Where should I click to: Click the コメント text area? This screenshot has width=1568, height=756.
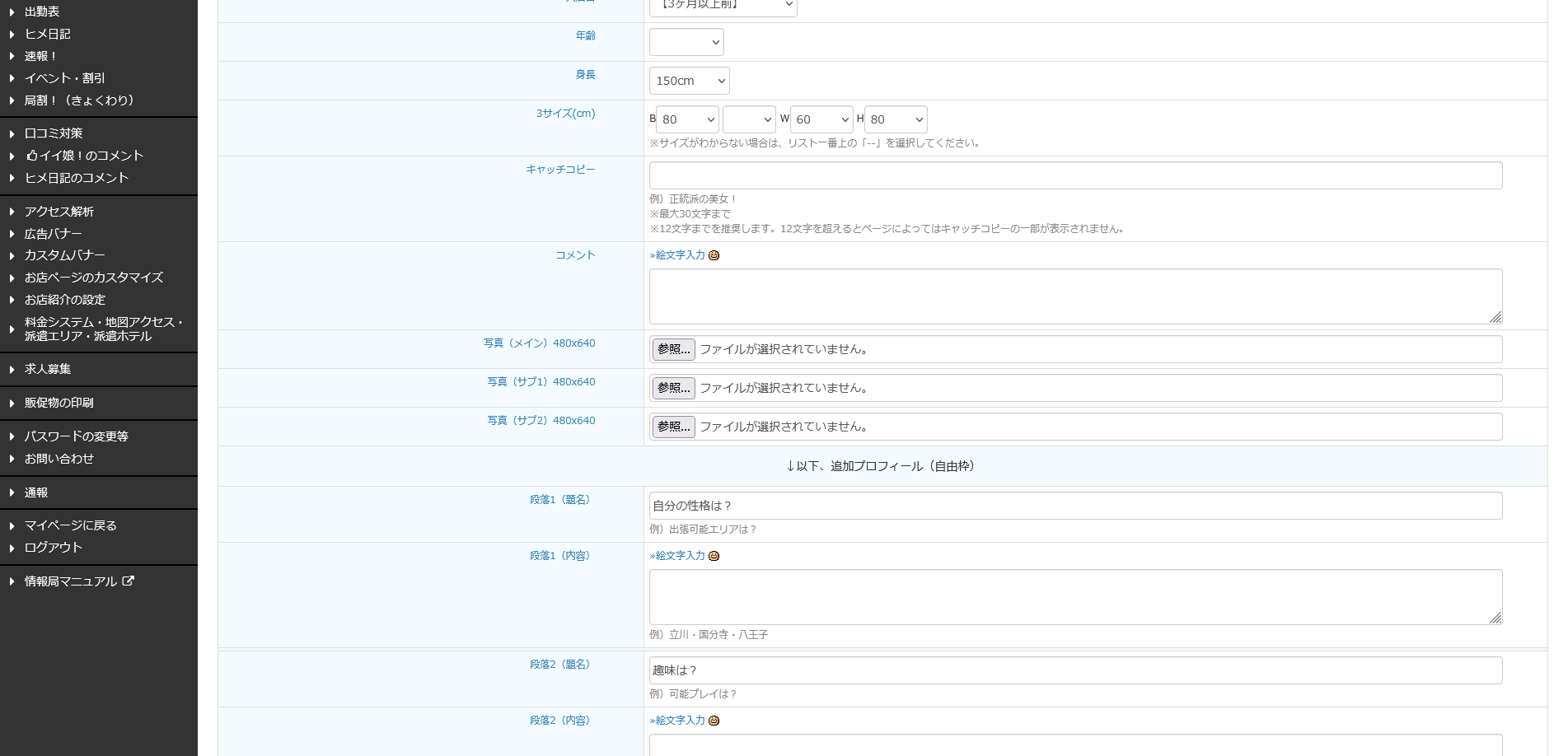[1076, 296]
